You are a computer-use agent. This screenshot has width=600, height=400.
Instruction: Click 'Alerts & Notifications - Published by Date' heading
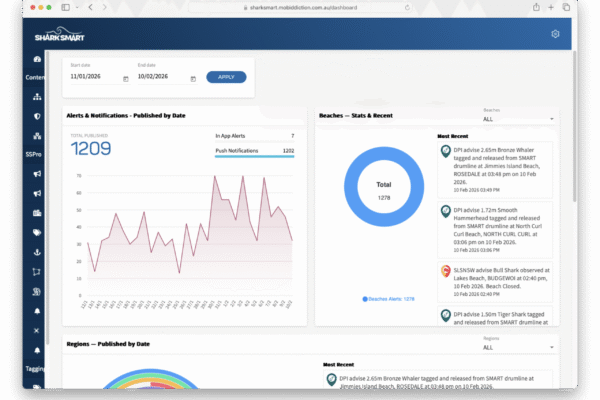(x=126, y=115)
